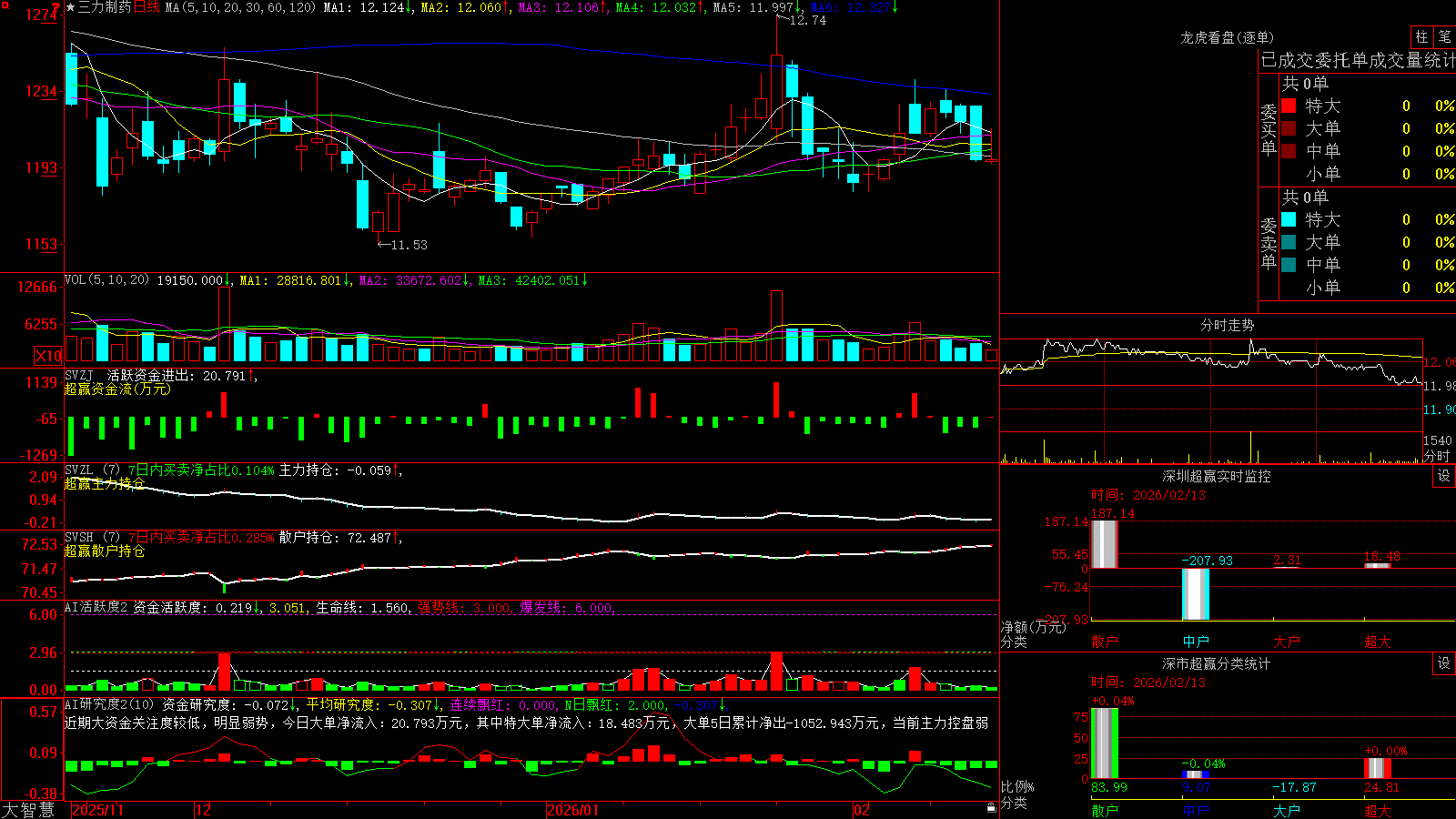Click the AI研究度2(10) indicator label
Image resolution: width=1456 pixels, height=819 pixels.
(x=109, y=704)
